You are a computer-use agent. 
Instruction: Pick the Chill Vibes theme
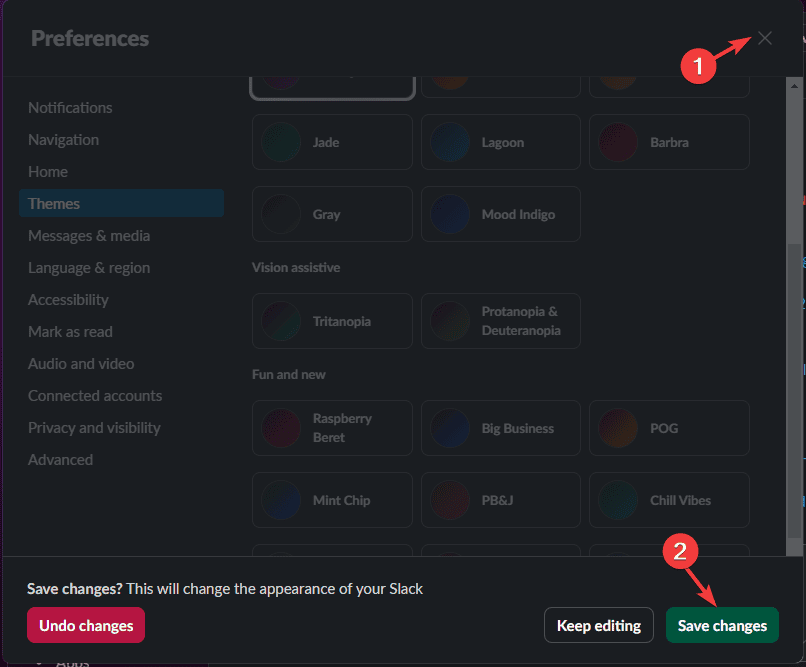tap(669, 500)
